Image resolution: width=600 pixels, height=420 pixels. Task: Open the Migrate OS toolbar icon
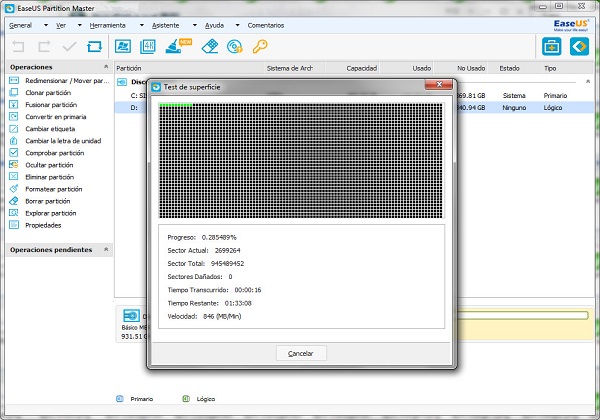(123, 47)
